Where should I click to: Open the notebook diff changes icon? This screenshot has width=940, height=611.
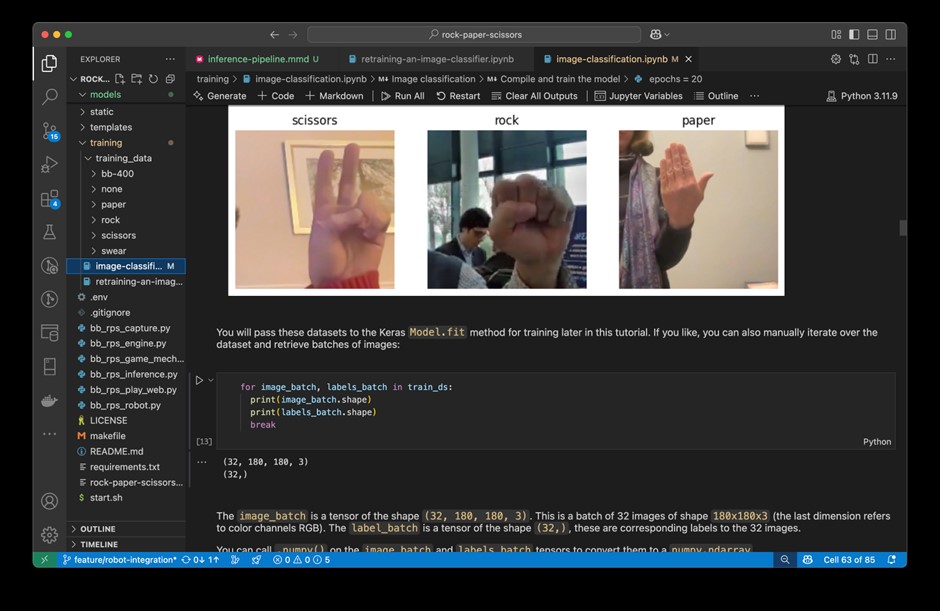(x=854, y=59)
